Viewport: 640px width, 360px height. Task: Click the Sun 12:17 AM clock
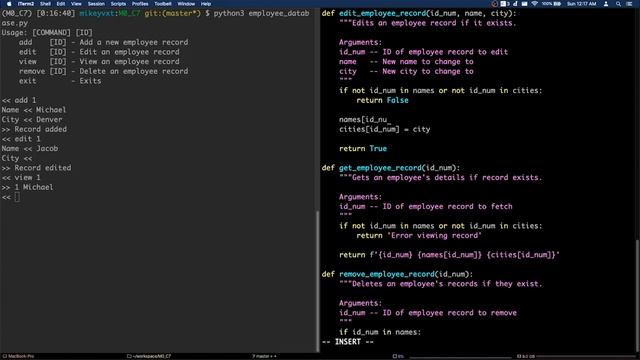582,4
